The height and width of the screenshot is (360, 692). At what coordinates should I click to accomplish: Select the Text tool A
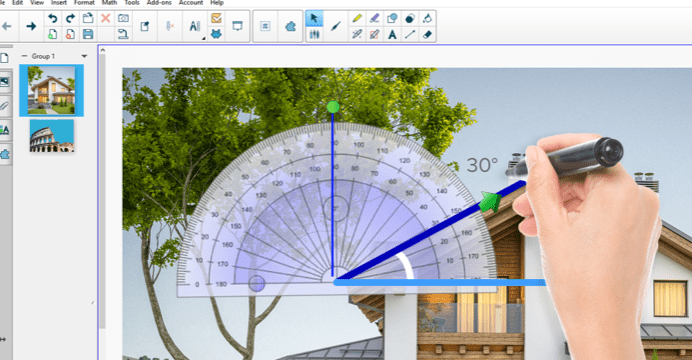(392, 34)
